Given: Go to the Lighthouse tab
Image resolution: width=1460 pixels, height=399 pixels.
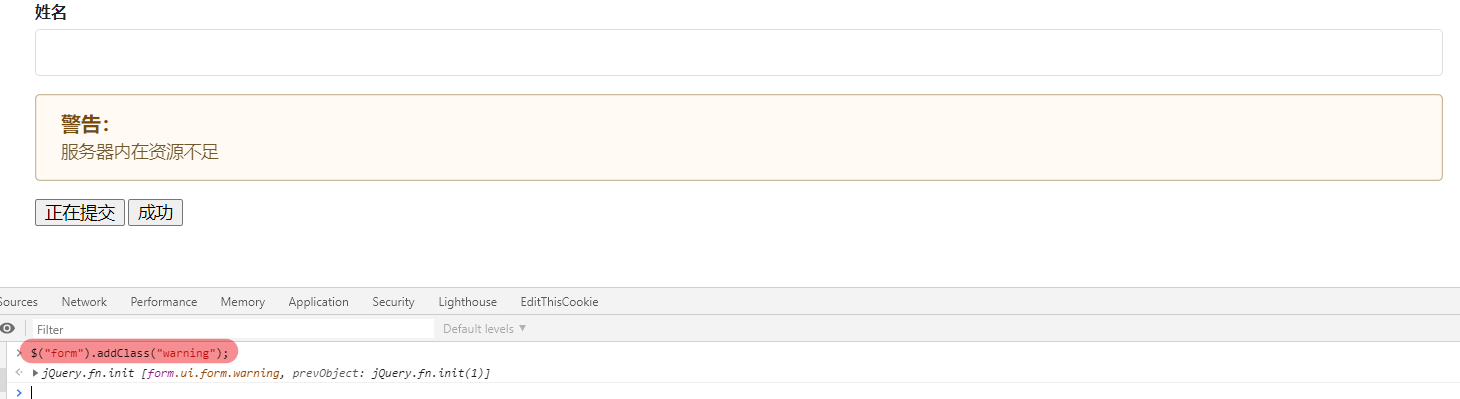Looking at the screenshot, I should pos(467,302).
